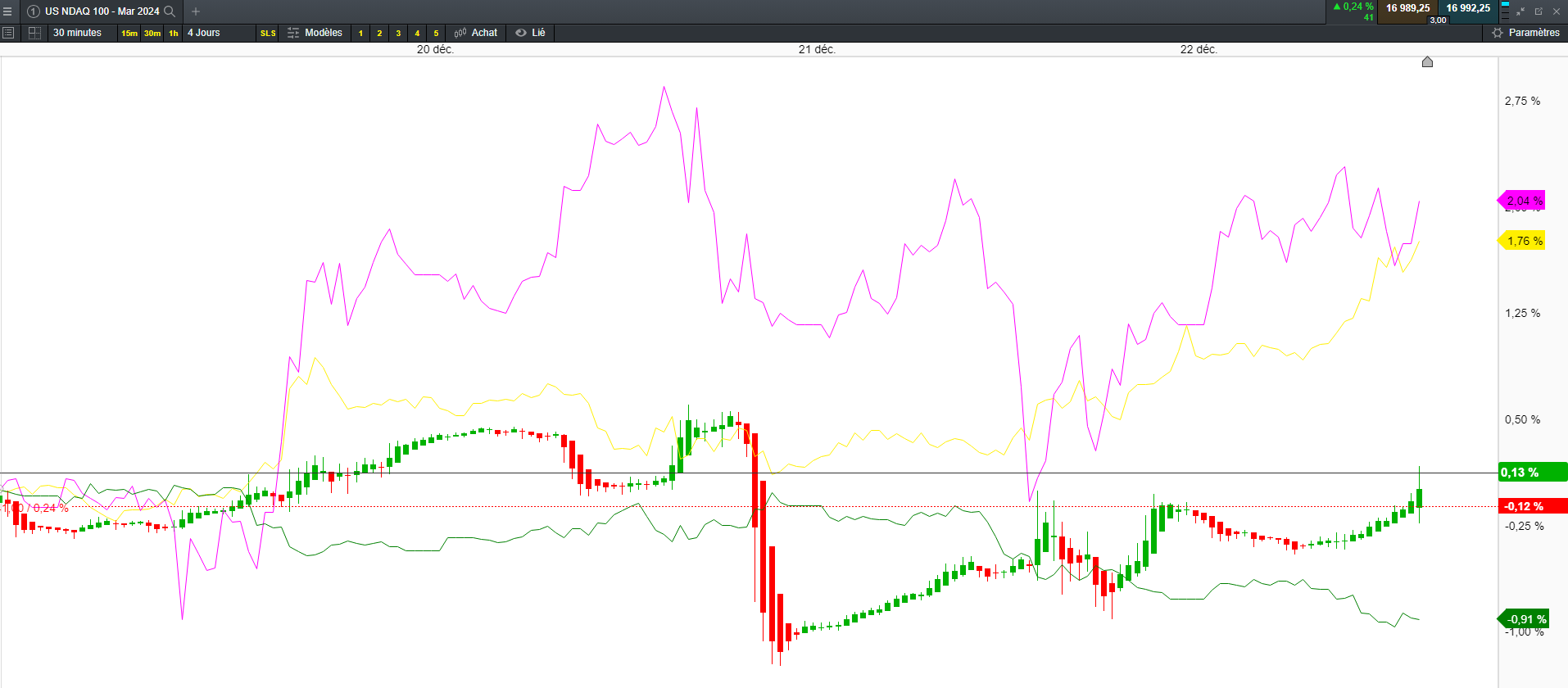Open the list panel icon in the toolbar

pos(8,33)
